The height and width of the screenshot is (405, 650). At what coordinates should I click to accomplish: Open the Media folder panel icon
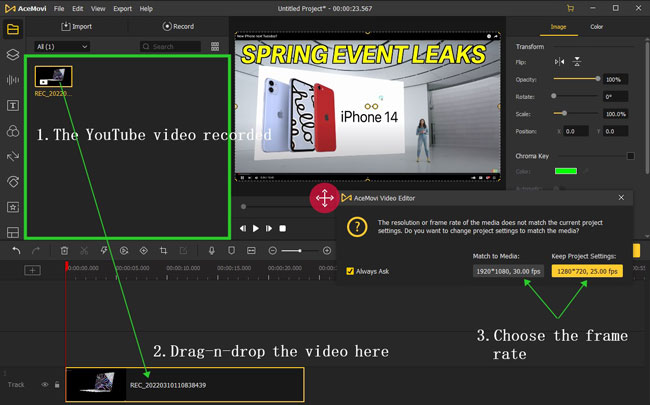pos(13,29)
